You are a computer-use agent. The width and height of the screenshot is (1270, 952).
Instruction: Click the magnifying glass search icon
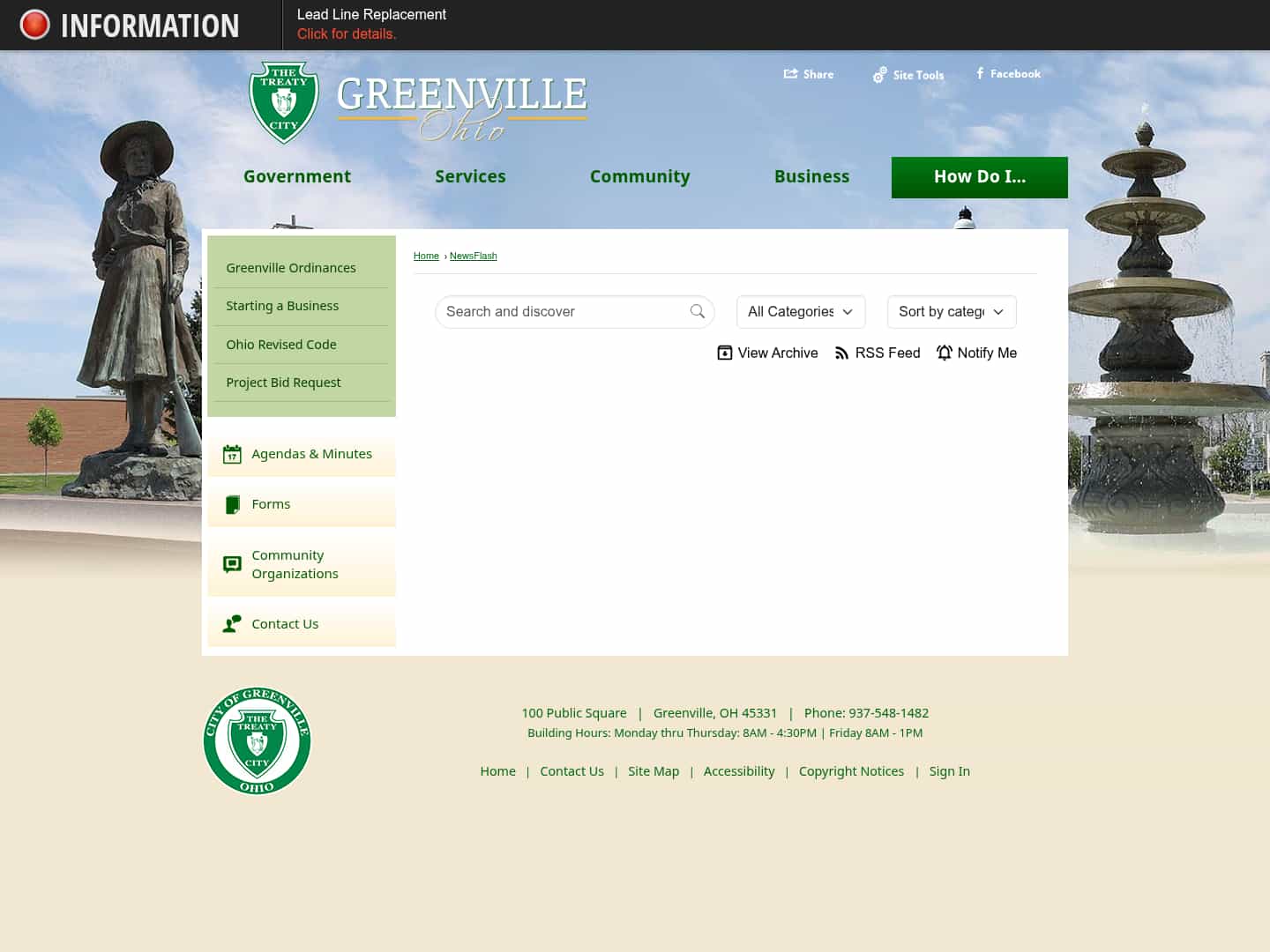pos(698,311)
